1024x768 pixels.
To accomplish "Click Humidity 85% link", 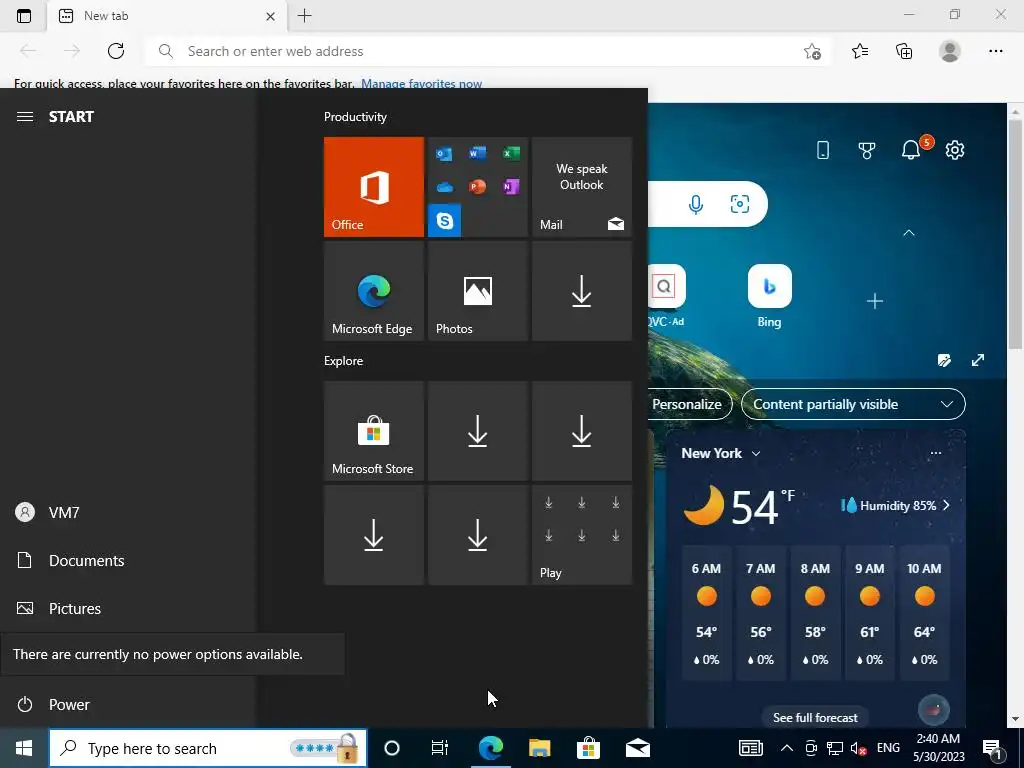I will [x=896, y=505].
